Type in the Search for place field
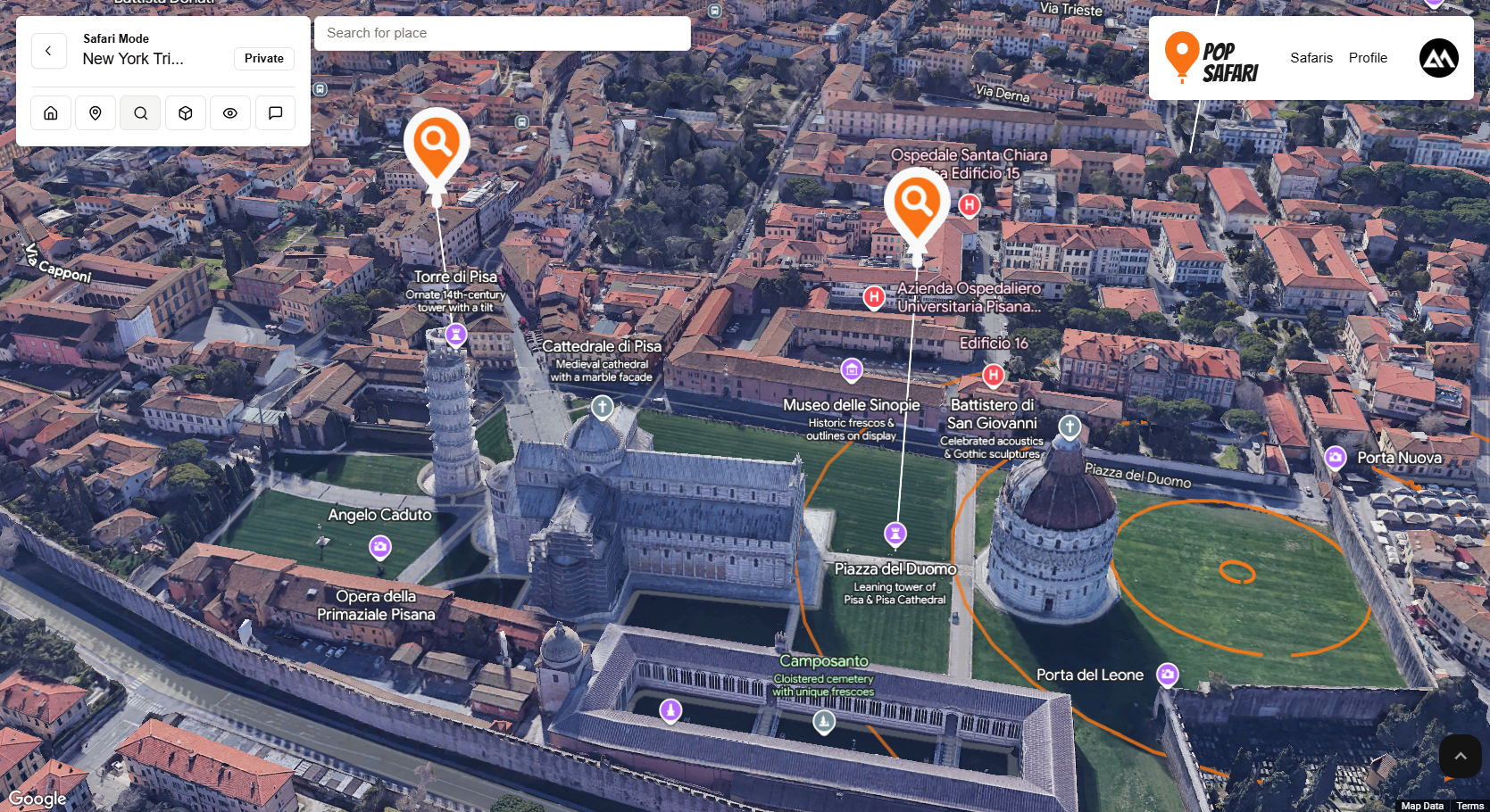Screen dimensions: 1490x812 pyautogui.click(x=502, y=34)
